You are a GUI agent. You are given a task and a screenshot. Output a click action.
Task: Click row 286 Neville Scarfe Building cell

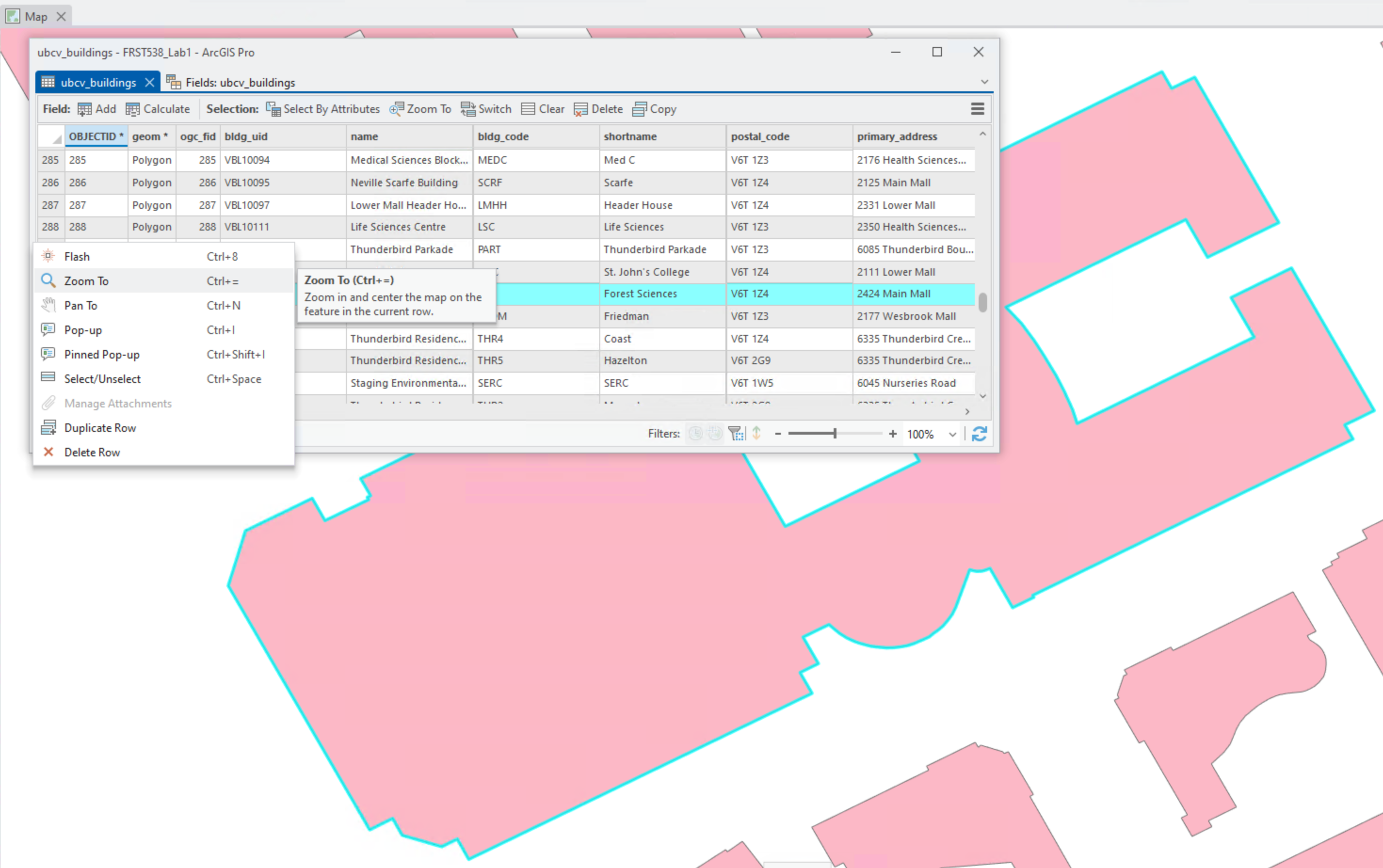click(404, 183)
